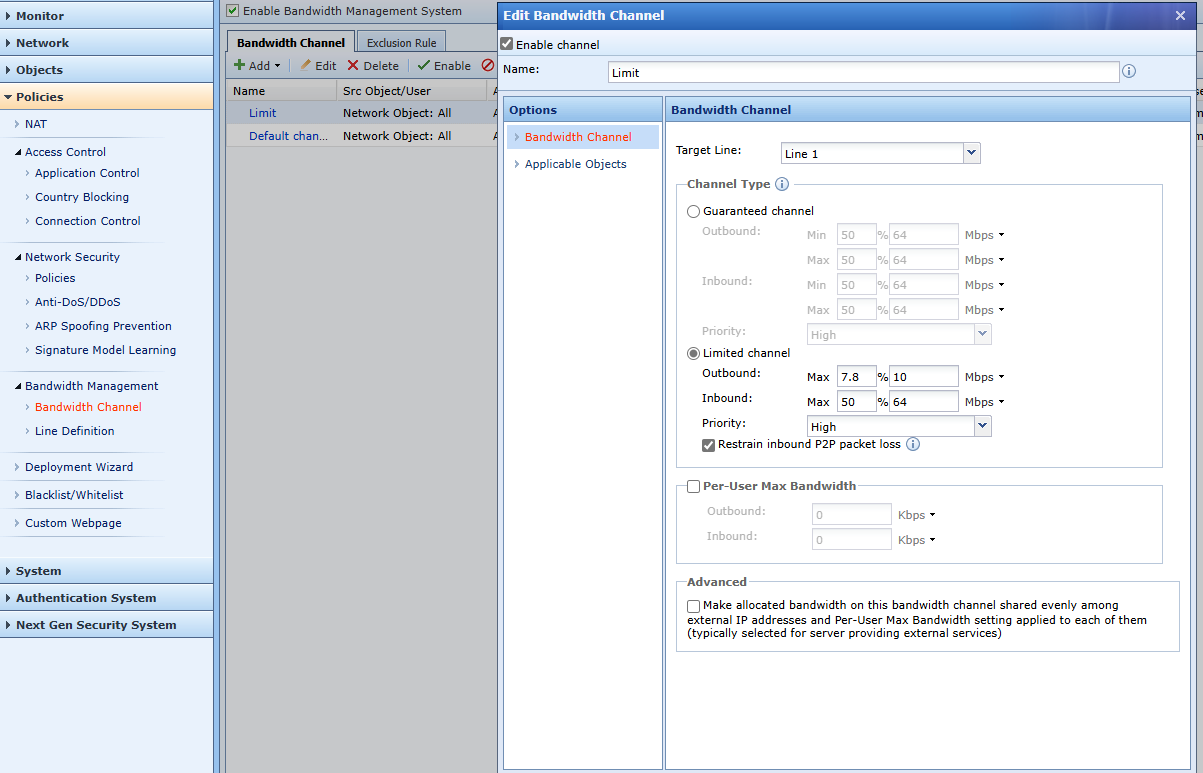Image resolution: width=1203 pixels, height=773 pixels.
Task: Close the Edit Bandwidth Channel dialog
Action: point(1180,15)
